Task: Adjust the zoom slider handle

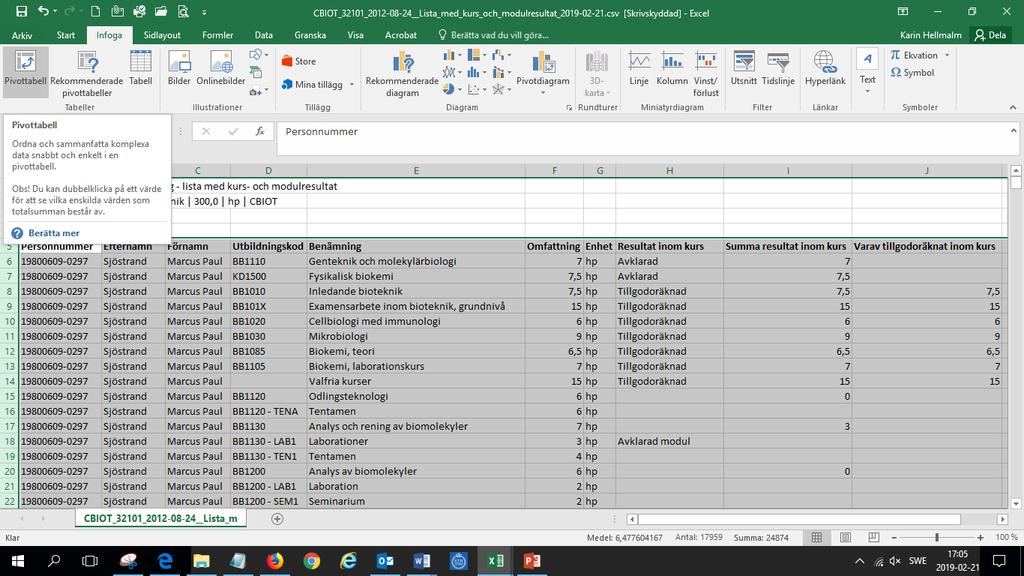Action: (937, 537)
